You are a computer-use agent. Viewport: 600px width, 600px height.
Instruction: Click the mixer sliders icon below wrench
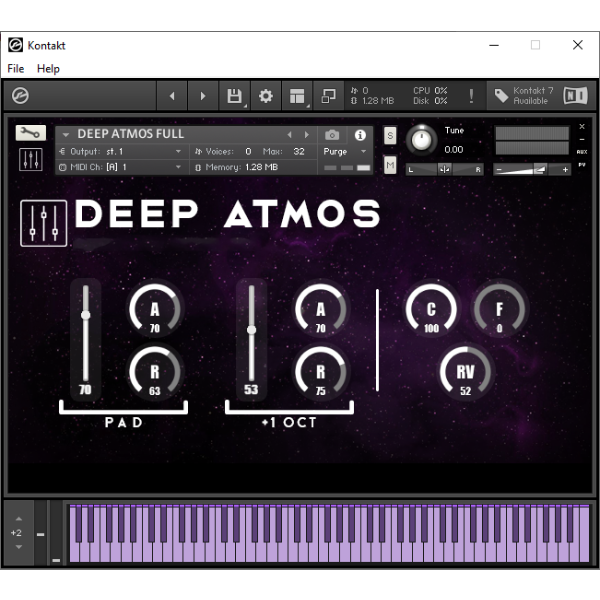[31, 160]
